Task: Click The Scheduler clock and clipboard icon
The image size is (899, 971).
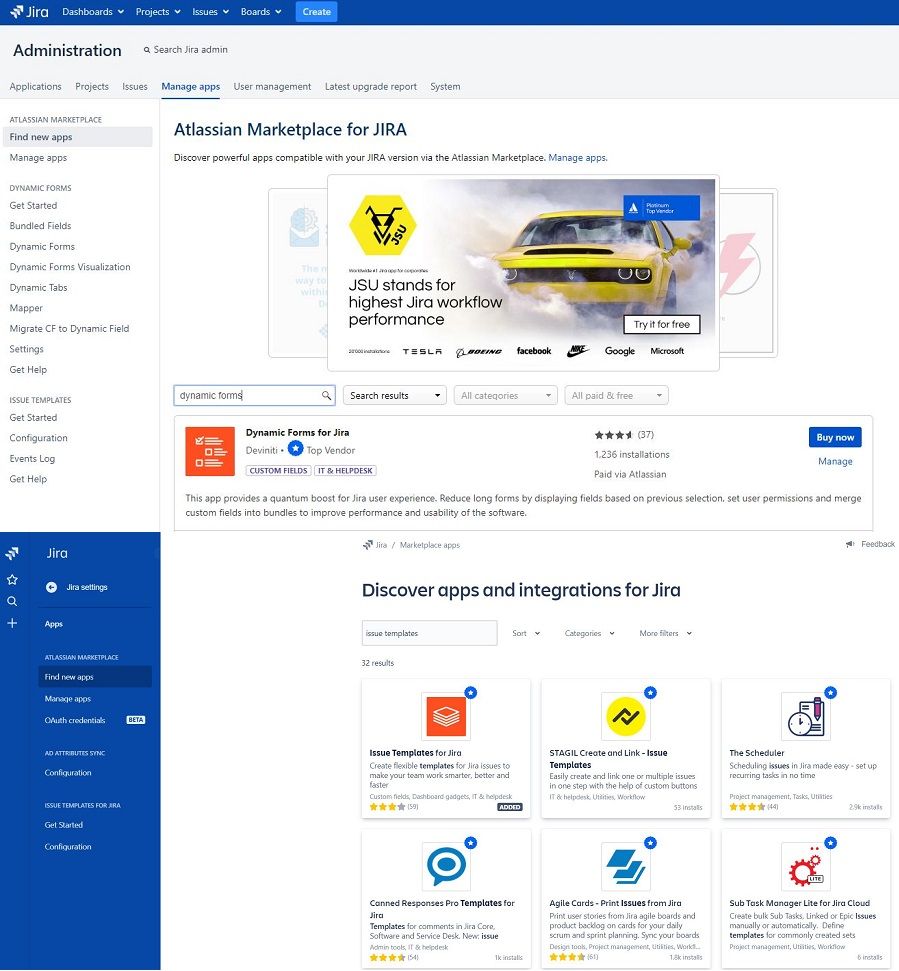Action: pyautogui.click(x=806, y=716)
